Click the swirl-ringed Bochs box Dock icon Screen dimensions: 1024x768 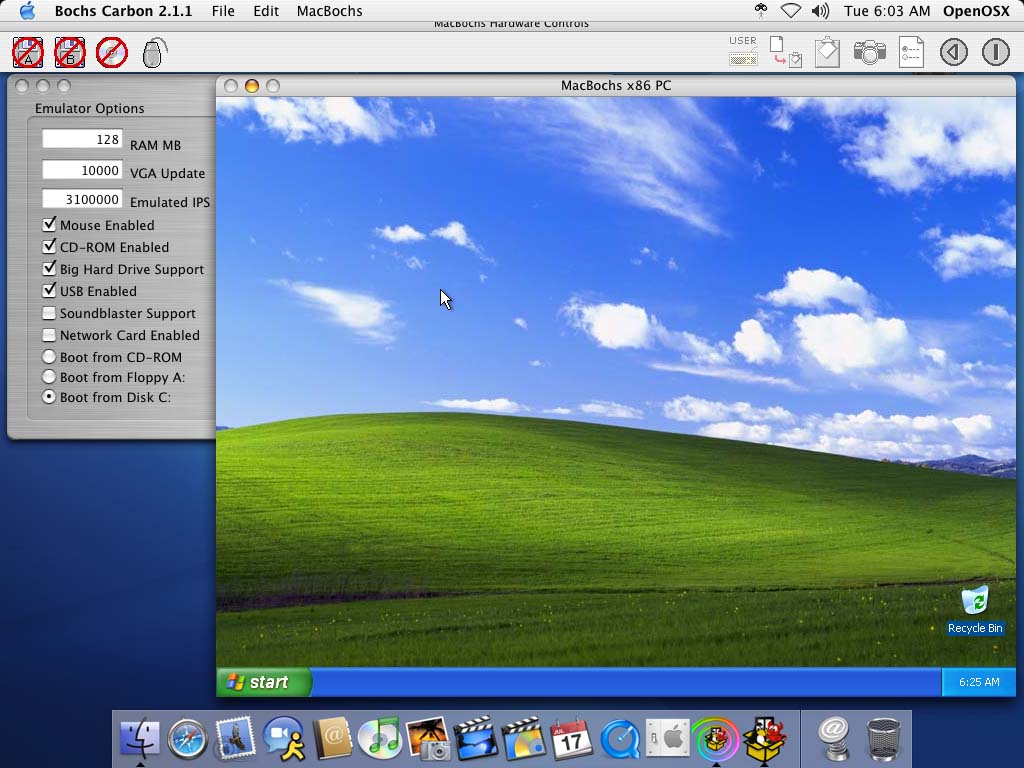click(x=716, y=740)
